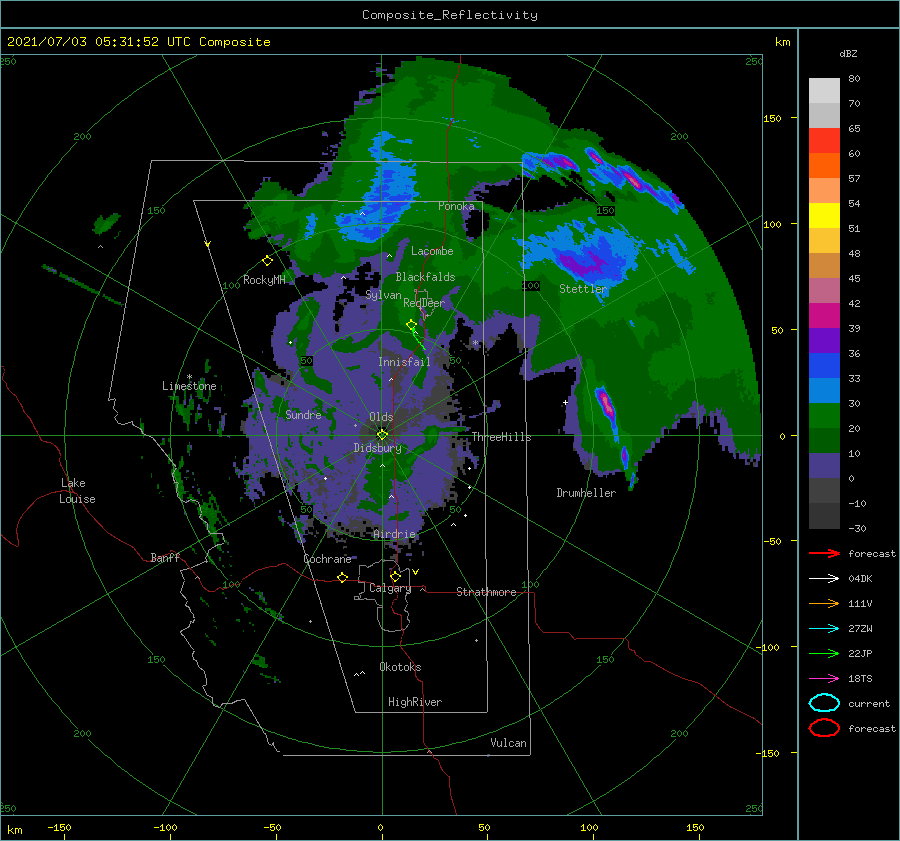Click the yellow diamond marker above Calgary

point(395,576)
